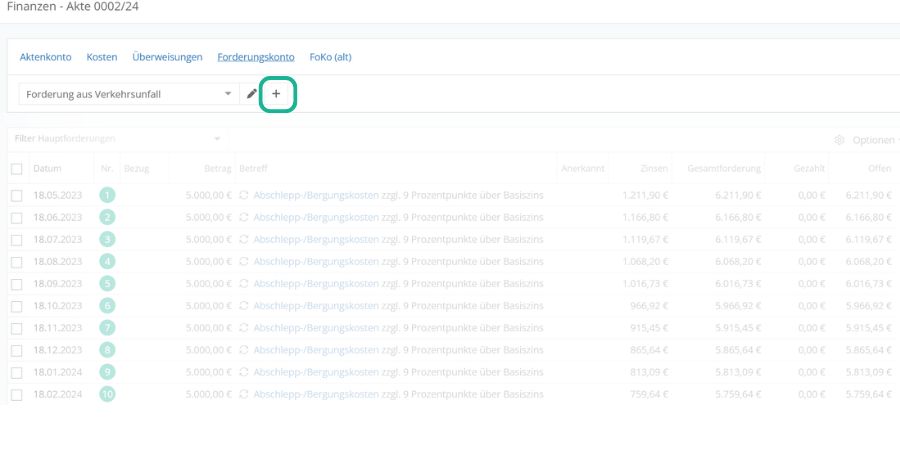Viewport: 900px width, 450px height.
Task: Go to the FoKo (alt) tab
Action: [x=330, y=57]
